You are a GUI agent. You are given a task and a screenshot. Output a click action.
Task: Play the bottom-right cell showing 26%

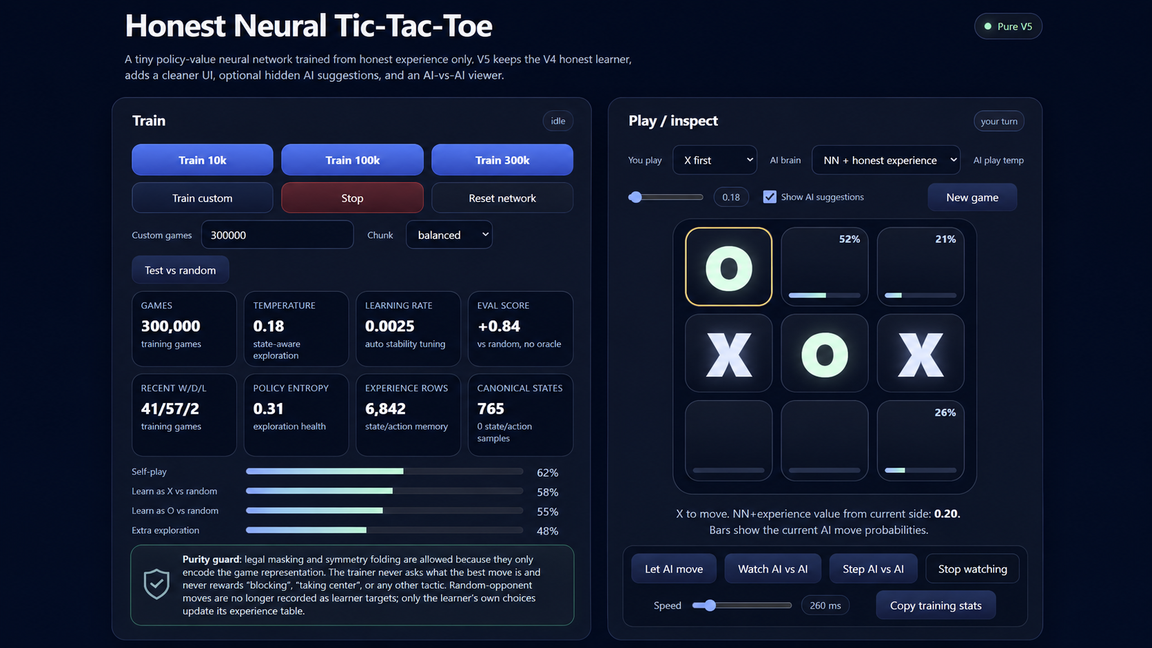click(x=921, y=440)
